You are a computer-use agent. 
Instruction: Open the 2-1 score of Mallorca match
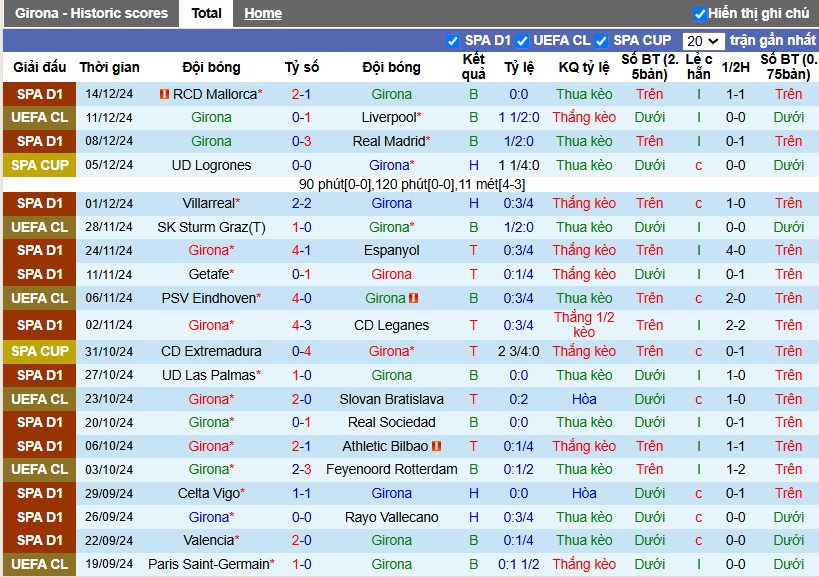point(301,95)
